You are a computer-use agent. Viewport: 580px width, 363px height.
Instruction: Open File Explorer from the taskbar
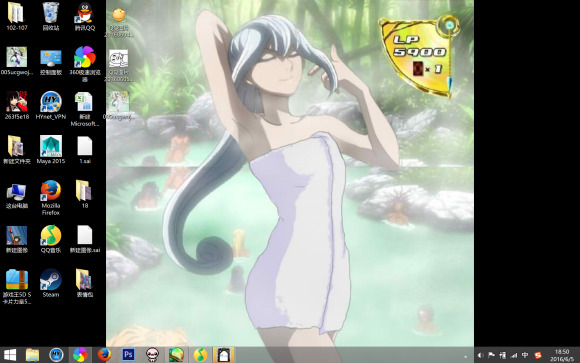33,355
